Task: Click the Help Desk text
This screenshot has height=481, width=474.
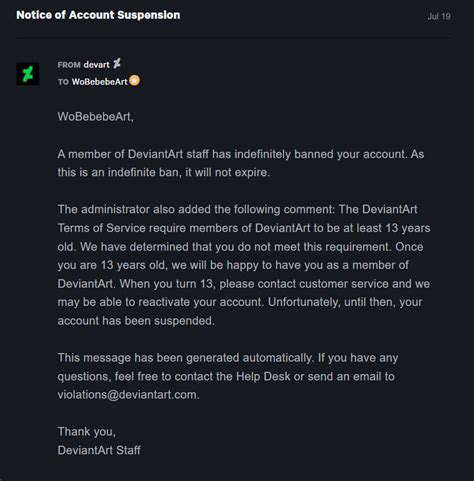Action: pos(263,376)
